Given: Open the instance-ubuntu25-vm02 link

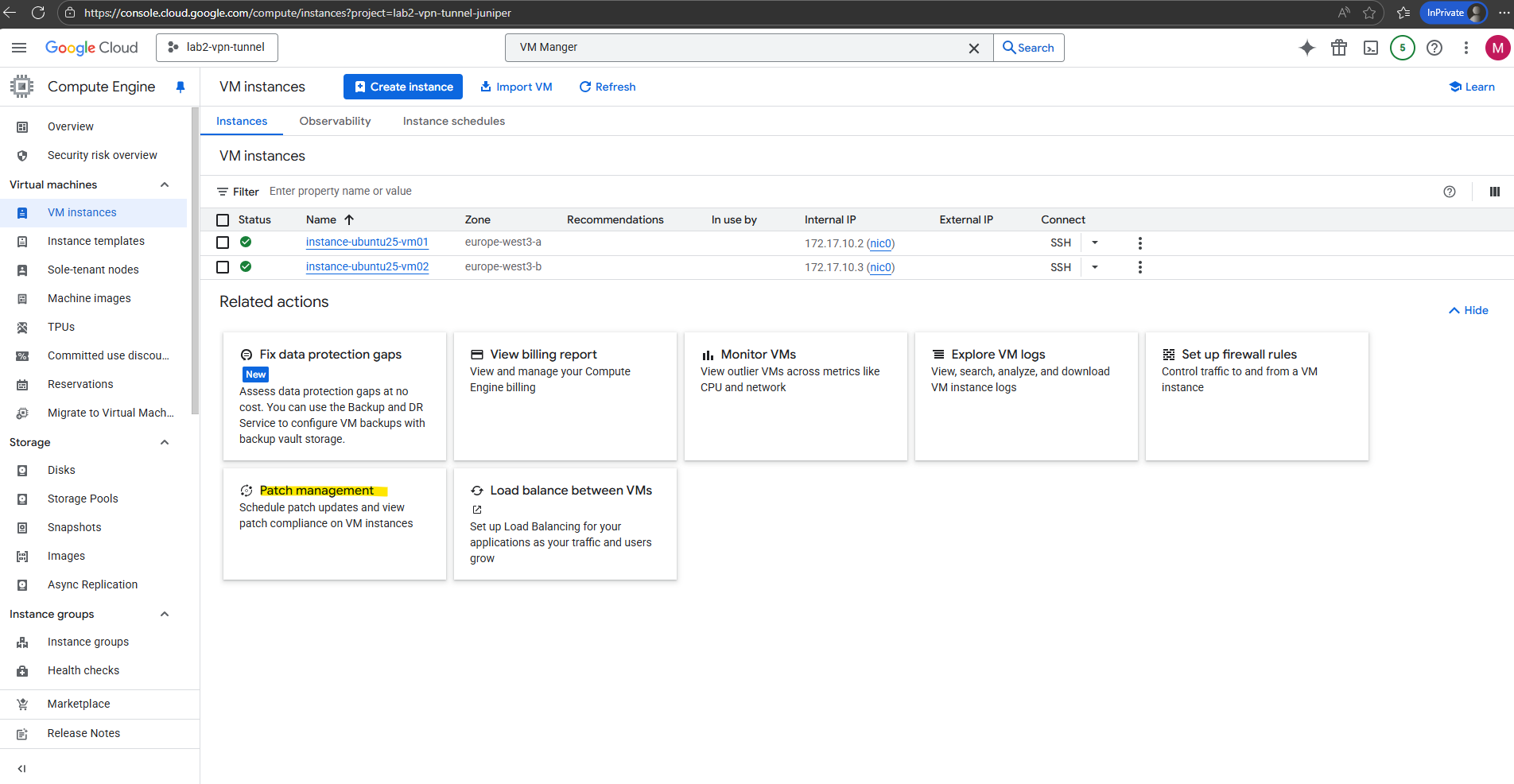Looking at the screenshot, I should [367, 267].
